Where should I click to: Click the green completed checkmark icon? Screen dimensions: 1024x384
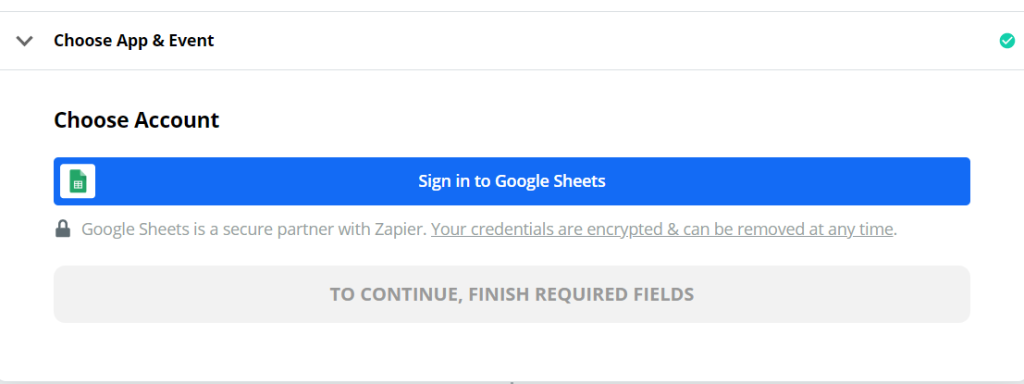(1007, 41)
